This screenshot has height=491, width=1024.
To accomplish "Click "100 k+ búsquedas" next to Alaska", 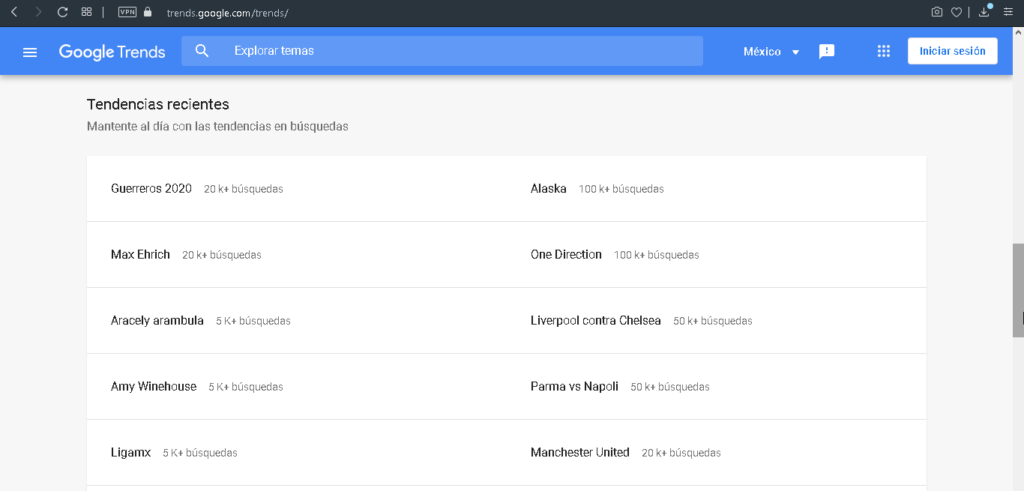I will 621,189.
